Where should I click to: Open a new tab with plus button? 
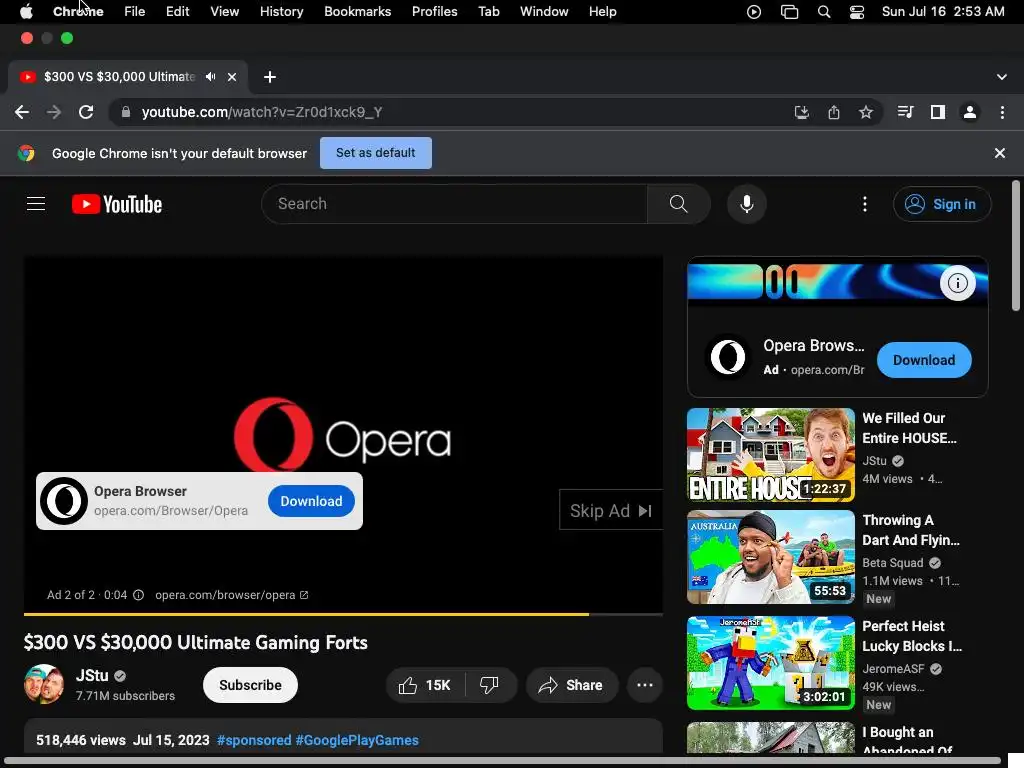pyautogui.click(x=270, y=77)
